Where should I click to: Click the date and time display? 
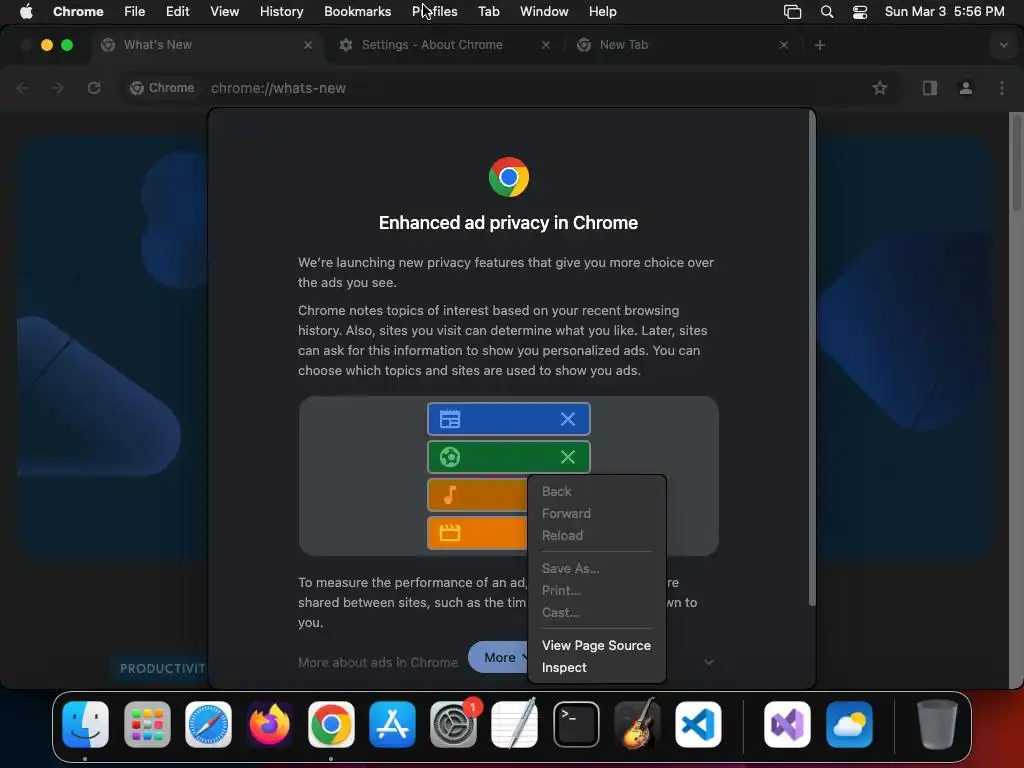pyautogui.click(x=944, y=11)
